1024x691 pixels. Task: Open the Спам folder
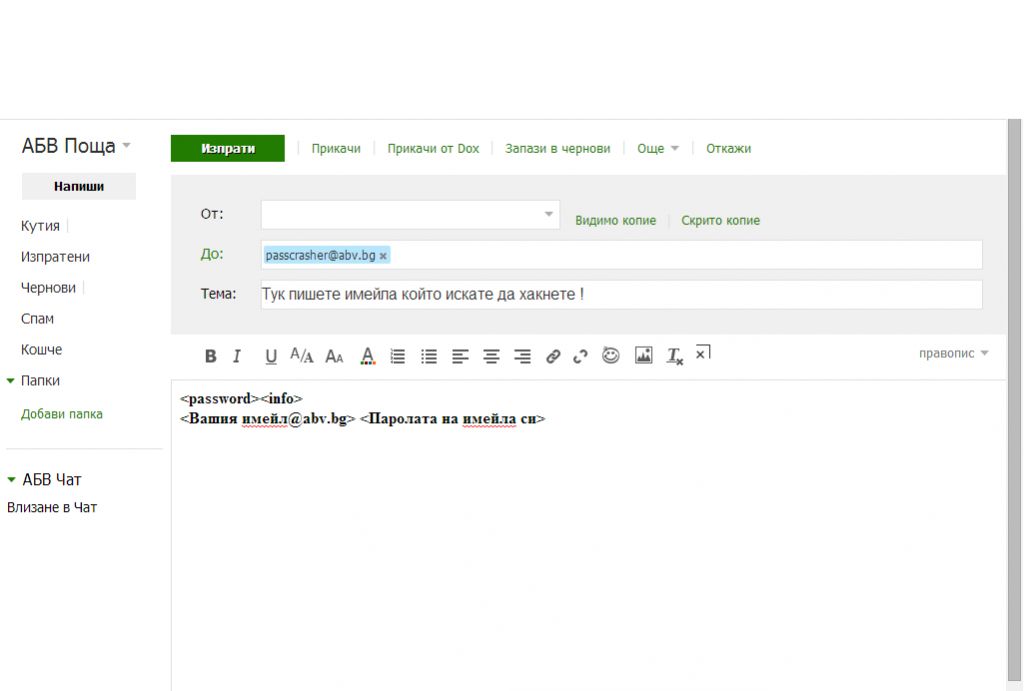[37, 319]
